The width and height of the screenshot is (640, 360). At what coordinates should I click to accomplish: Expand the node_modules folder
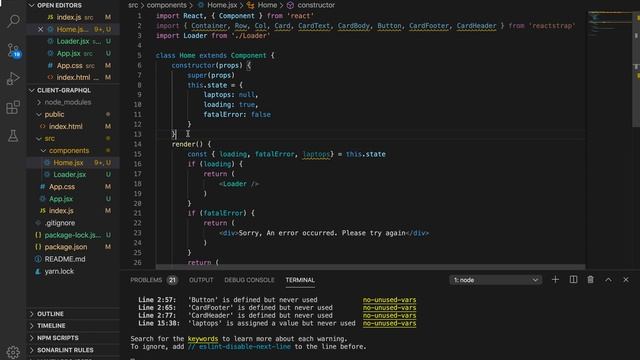pos(68,102)
